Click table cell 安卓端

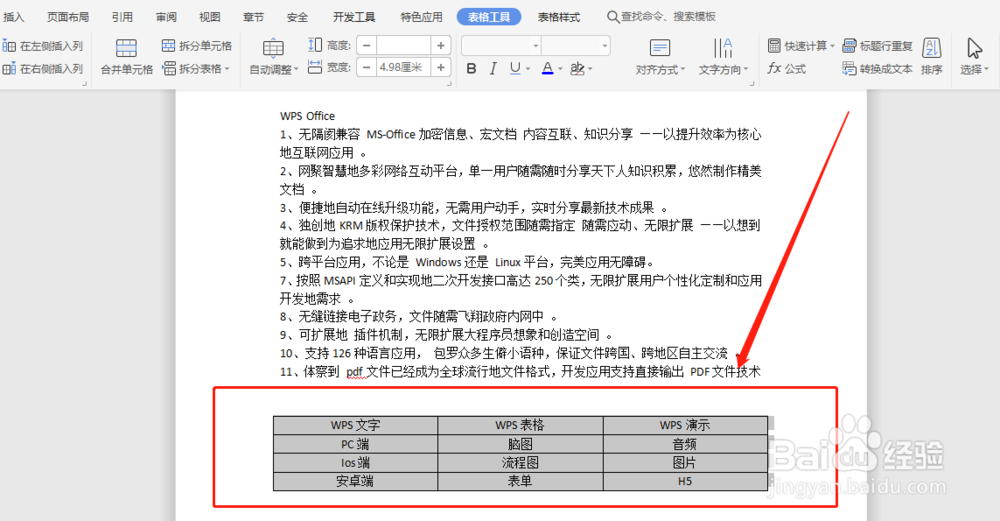[x=355, y=481]
